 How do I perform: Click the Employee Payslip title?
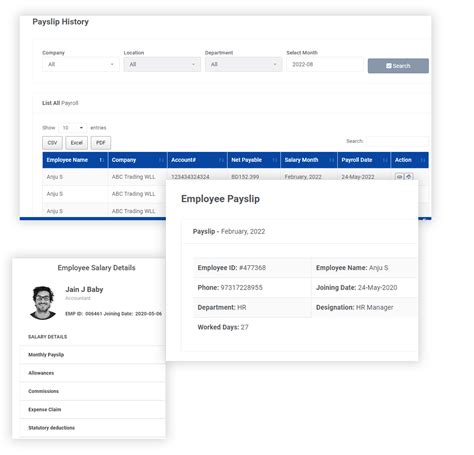(x=220, y=199)
